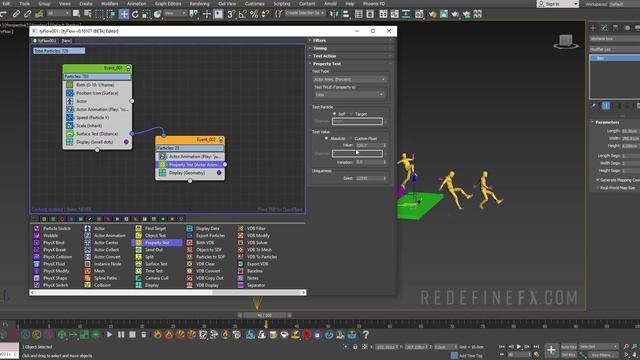Choose the Notes operator
The width and height of the screenshot is (640, 360).
[252, 278]
